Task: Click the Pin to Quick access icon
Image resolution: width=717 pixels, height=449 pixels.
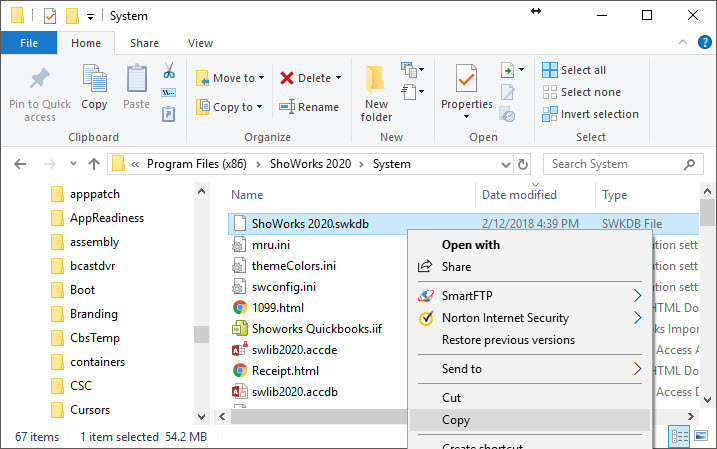Action: 40,79
